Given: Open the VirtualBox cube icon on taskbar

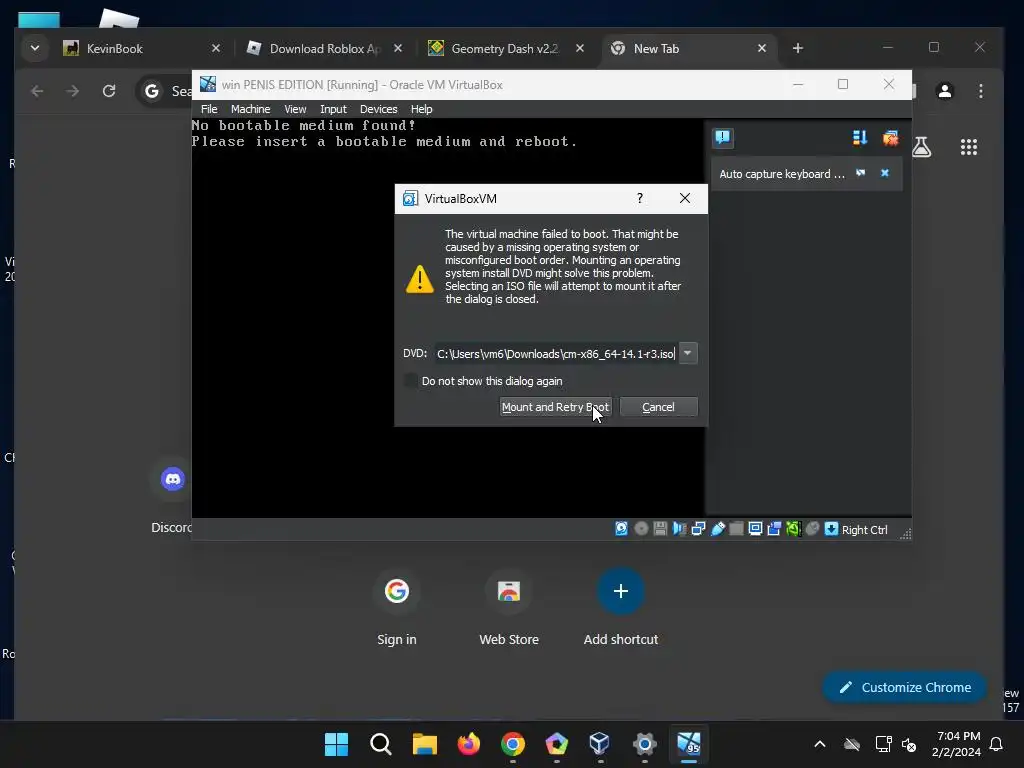Looking at the screenshot, I should [600, 744].
